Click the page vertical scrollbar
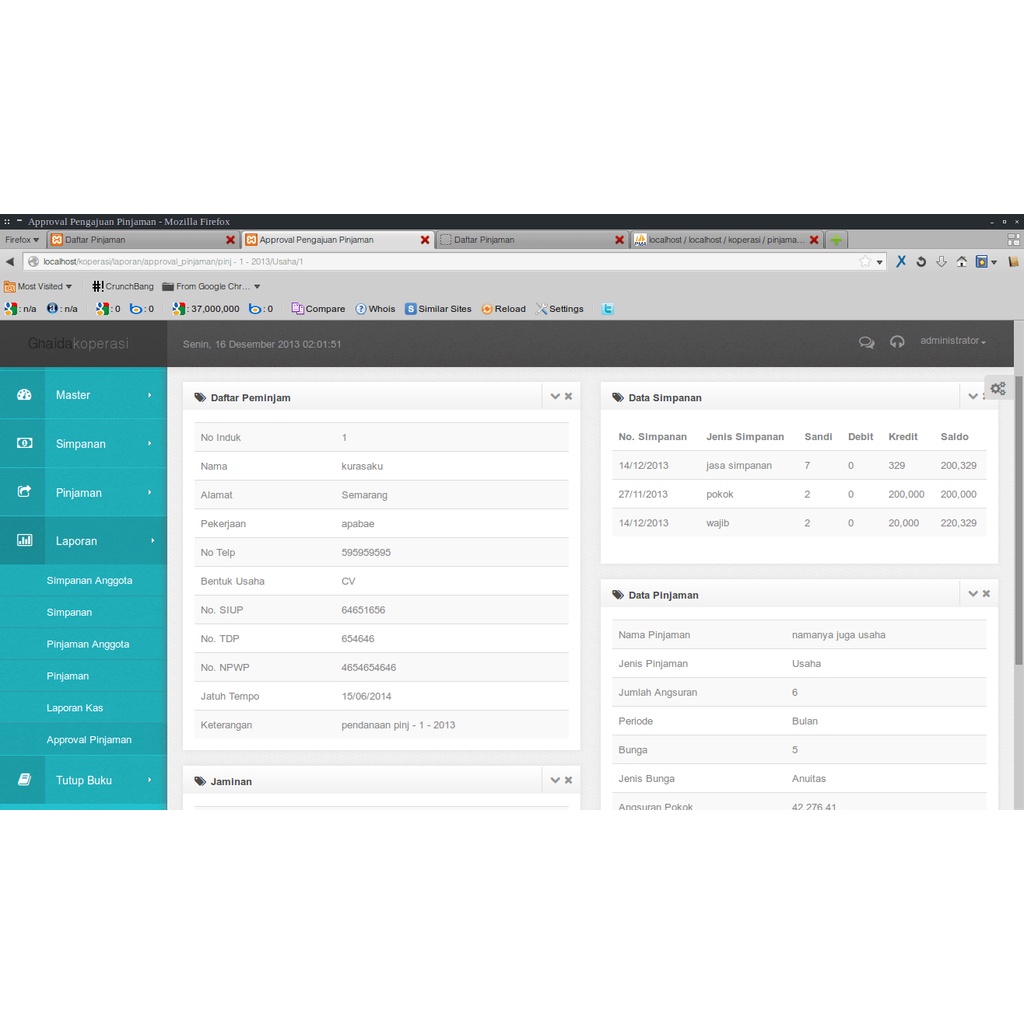Image resolution: width=1024 pixels, height=1024 pixels. (1018, 520)
